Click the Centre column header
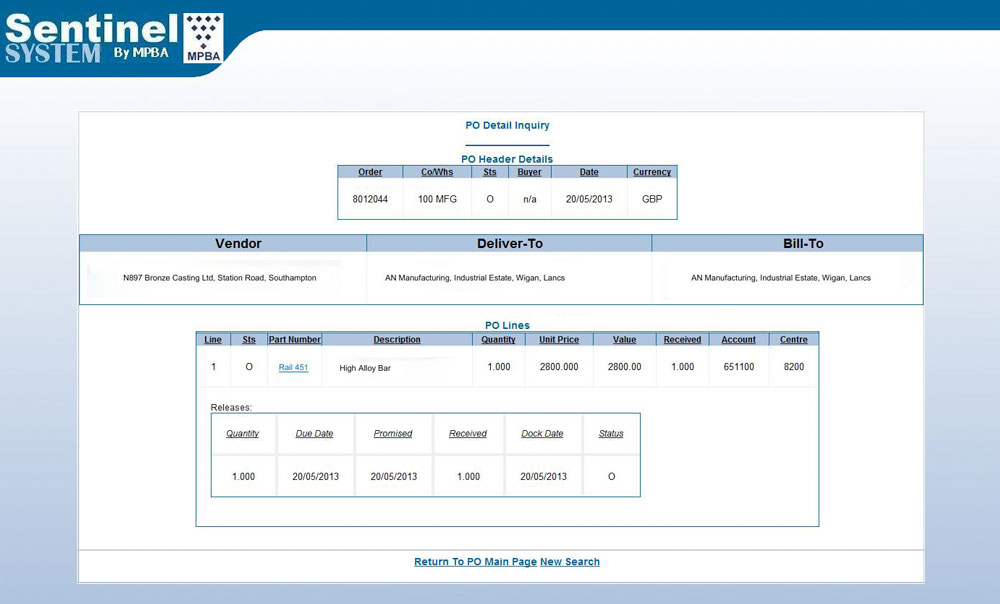This screenshot has height=604, width=1000. point(794,340)
